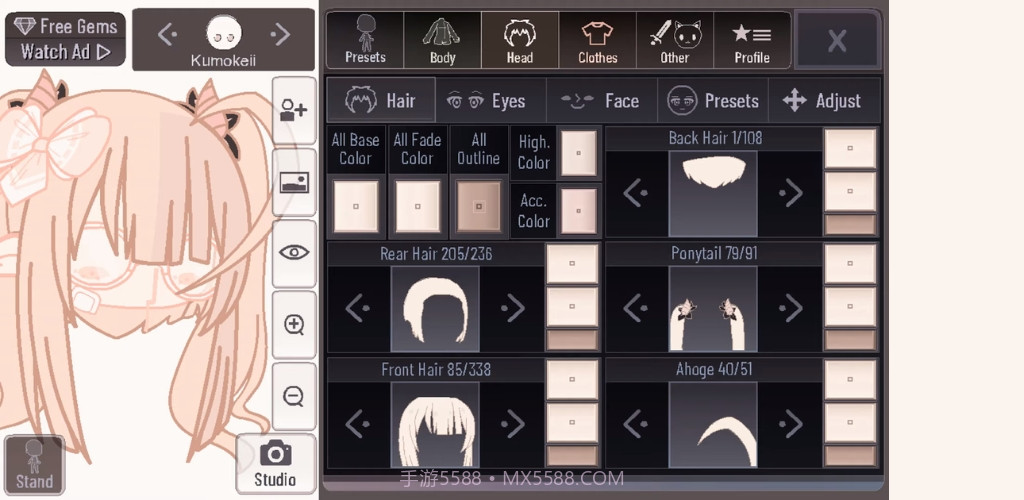Open the Adjust hair option
The width and height of the screenshot is (1024, 500).
click(822, 101)
